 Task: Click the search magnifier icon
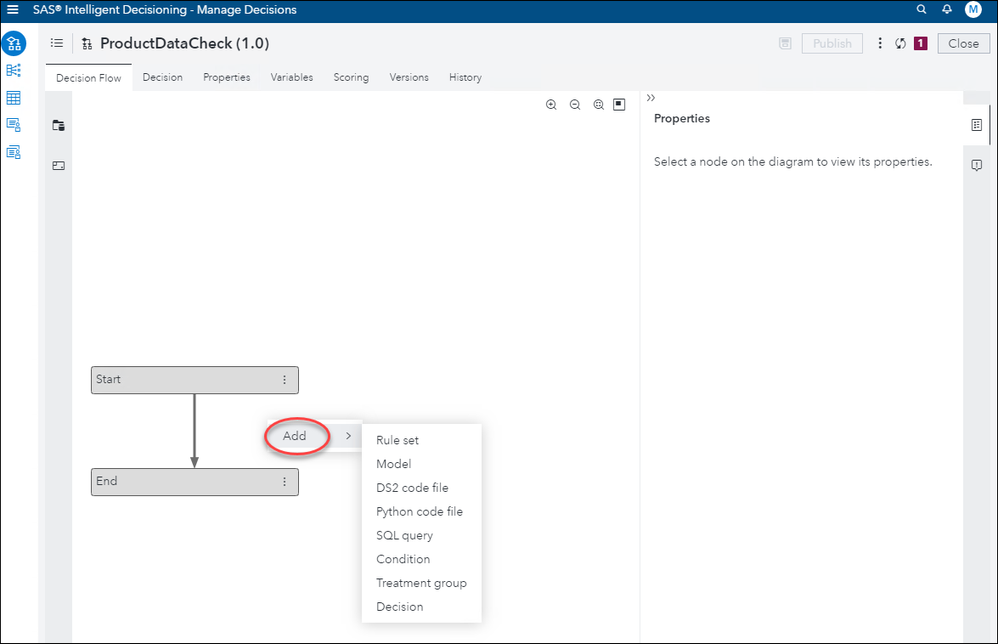click(x=921, y=9)
